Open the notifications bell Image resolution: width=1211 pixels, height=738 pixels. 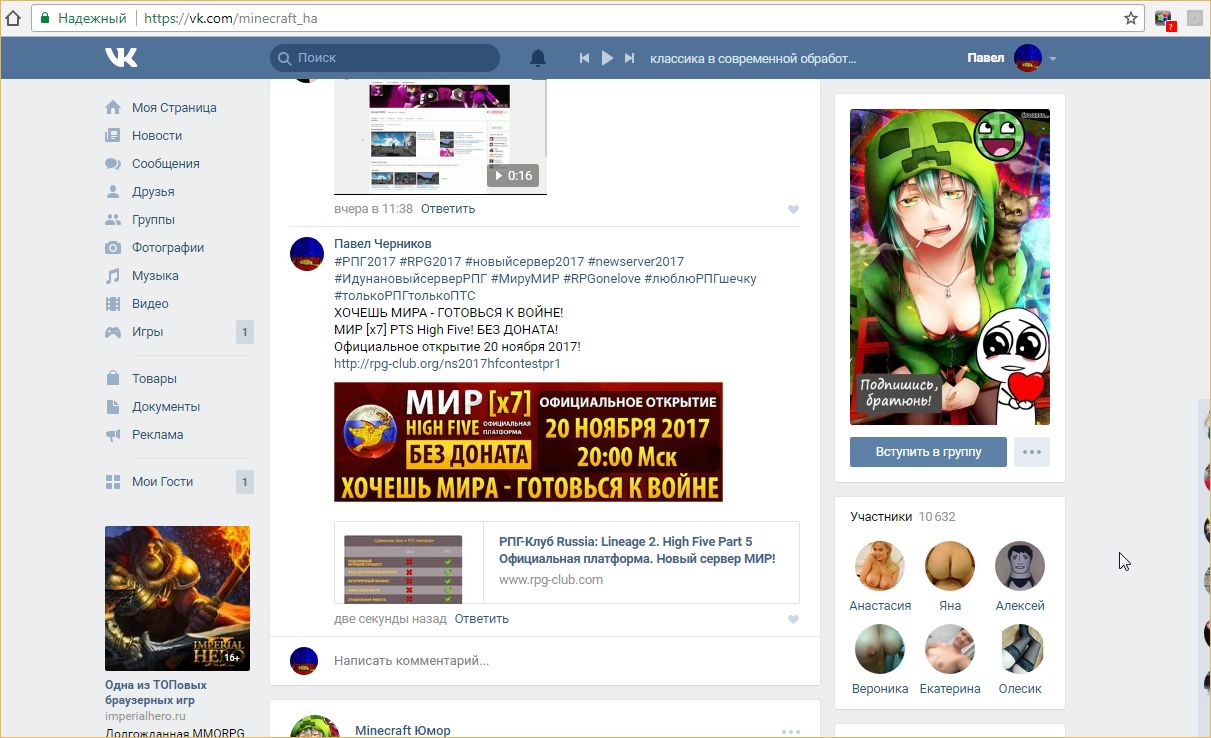coord(538,58)
